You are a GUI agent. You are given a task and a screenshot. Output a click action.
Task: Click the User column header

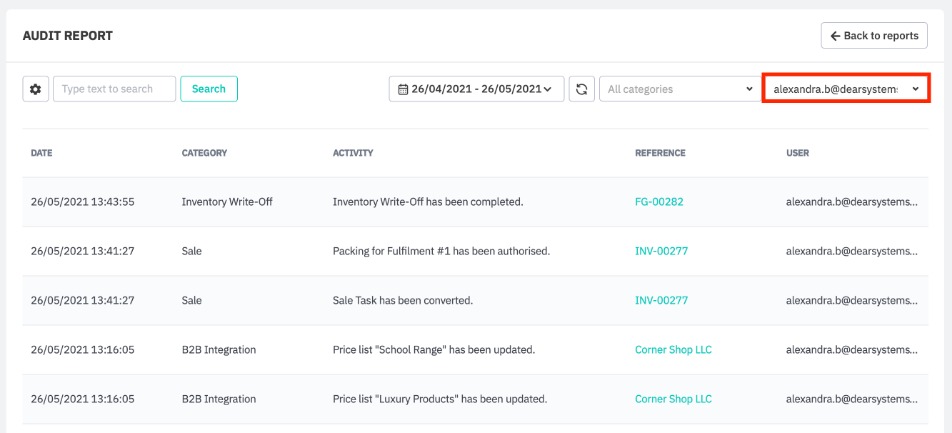click(798, 153)
